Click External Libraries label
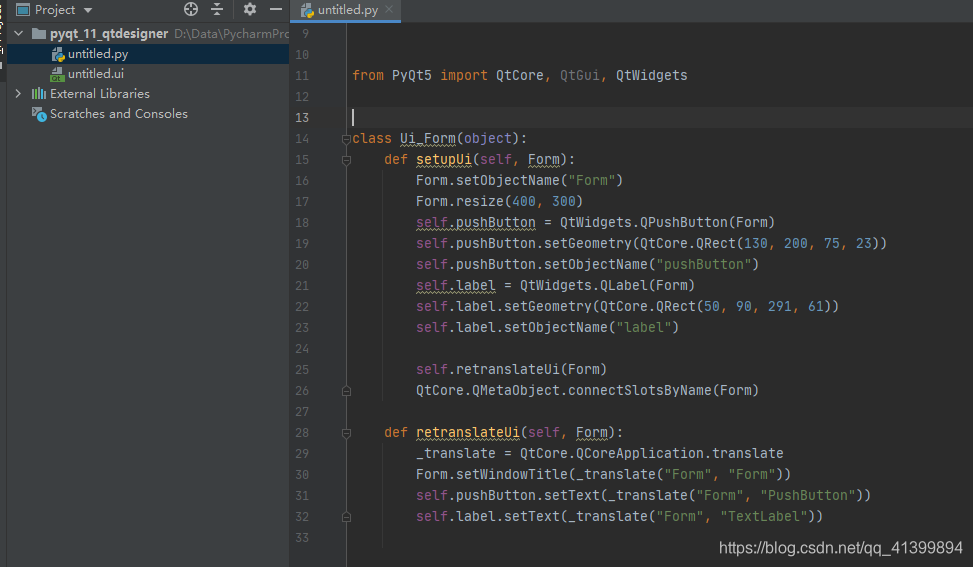The image size is (973, 567). 100,94
